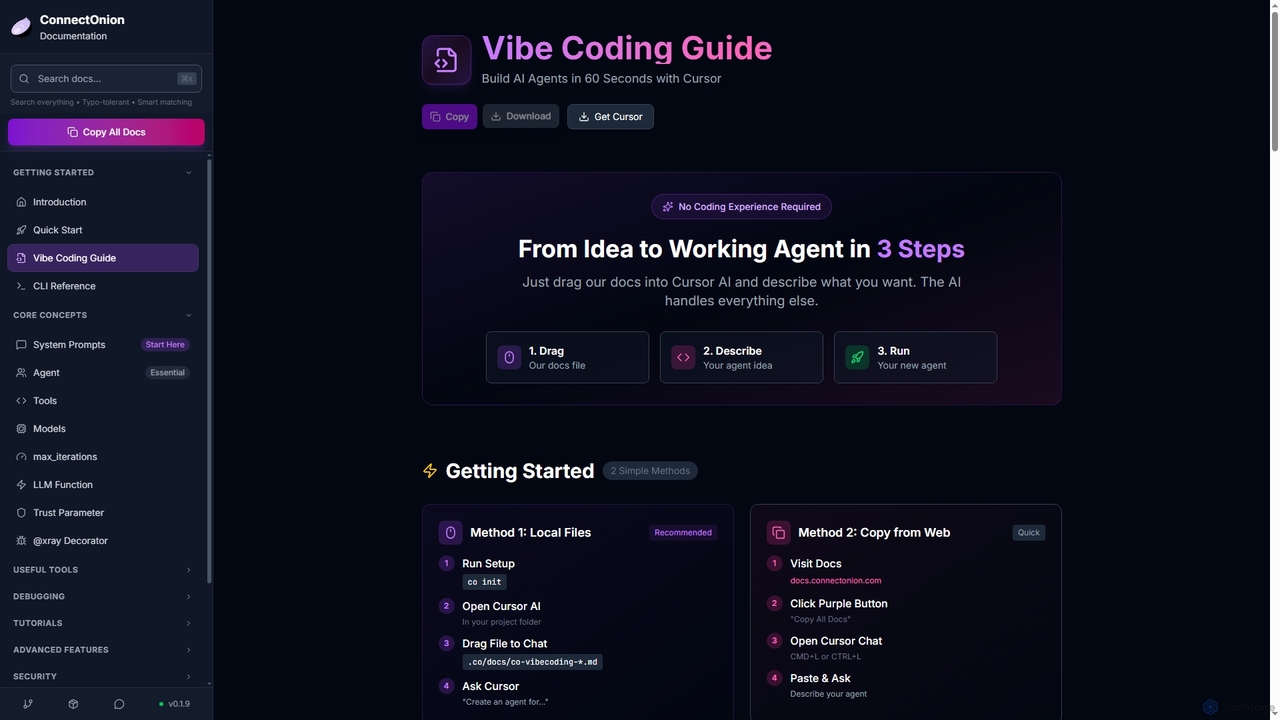Click the v0.1.9 version indicator
The image size is (1280, 720).
click(x=175, y=704)
